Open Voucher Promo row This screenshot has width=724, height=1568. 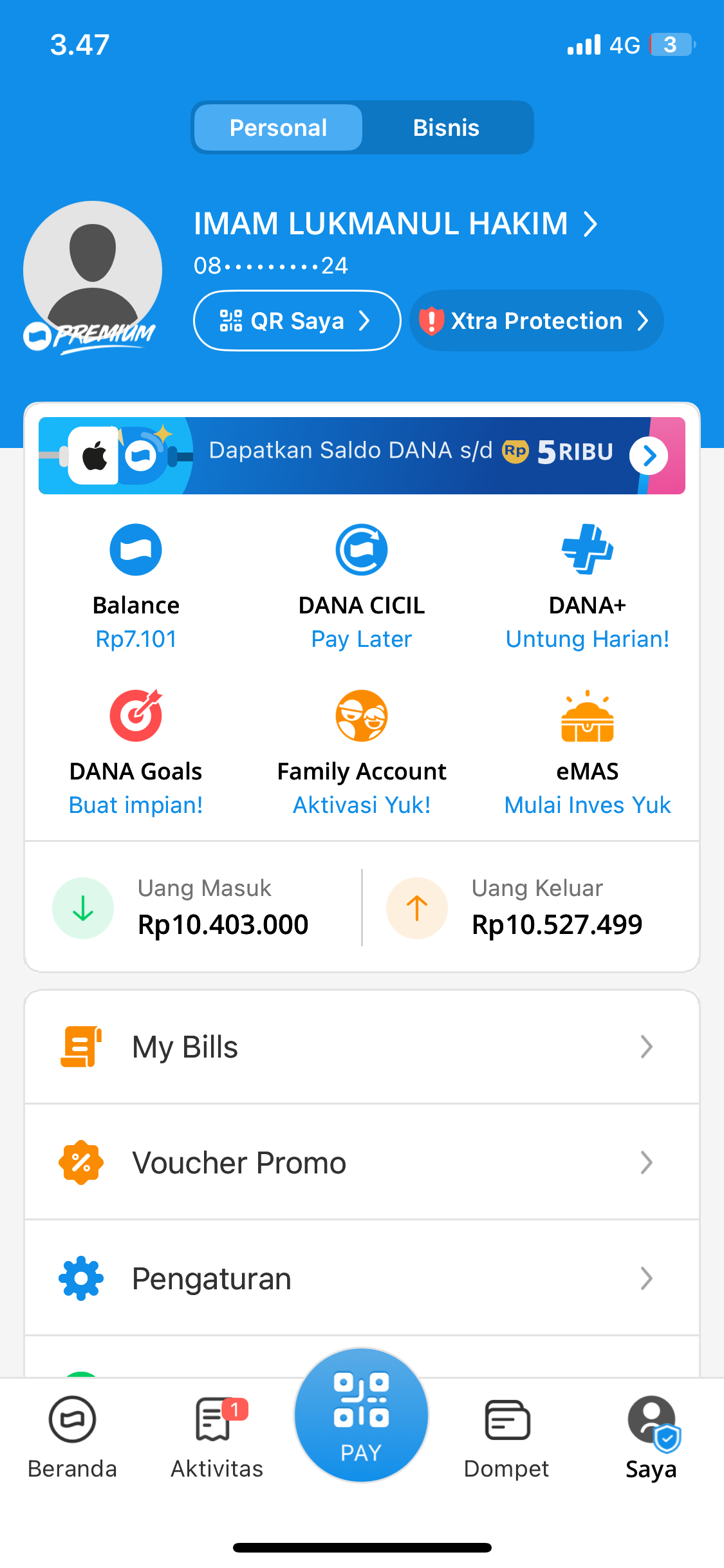[362, 1162]
